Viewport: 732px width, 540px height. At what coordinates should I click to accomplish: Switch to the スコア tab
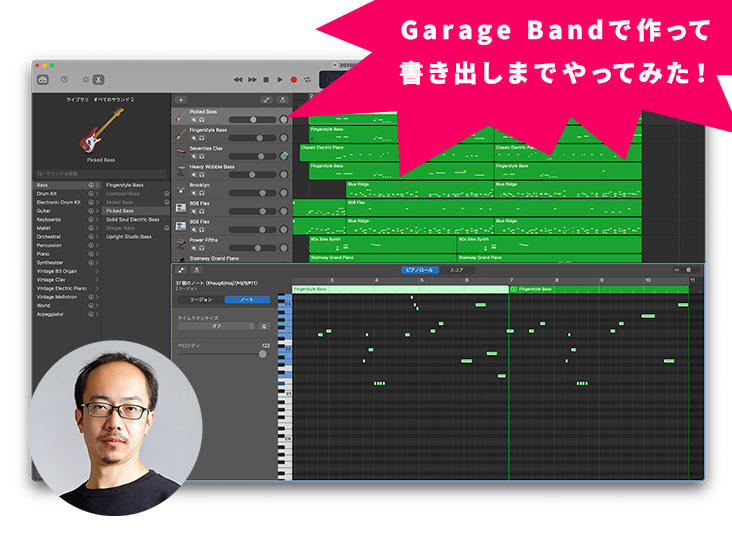click(x=457, y=270)
